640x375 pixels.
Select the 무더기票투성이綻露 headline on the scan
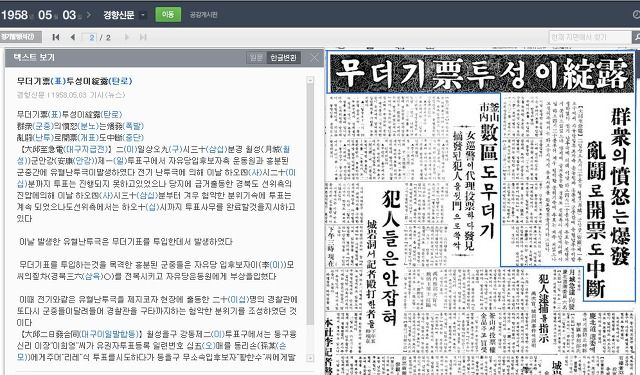click(482, 72)
